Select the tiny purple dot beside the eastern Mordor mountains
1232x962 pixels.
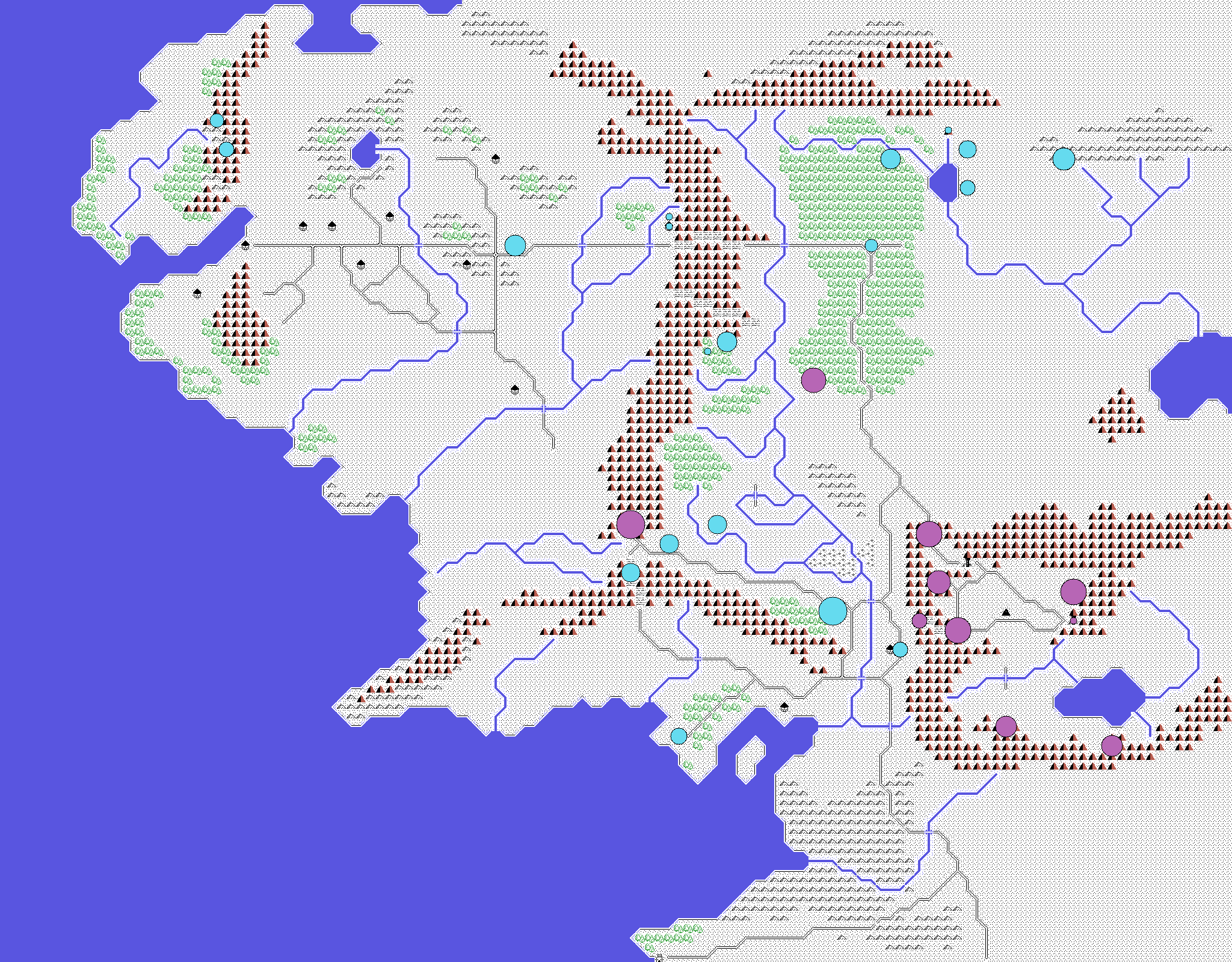1073,620
